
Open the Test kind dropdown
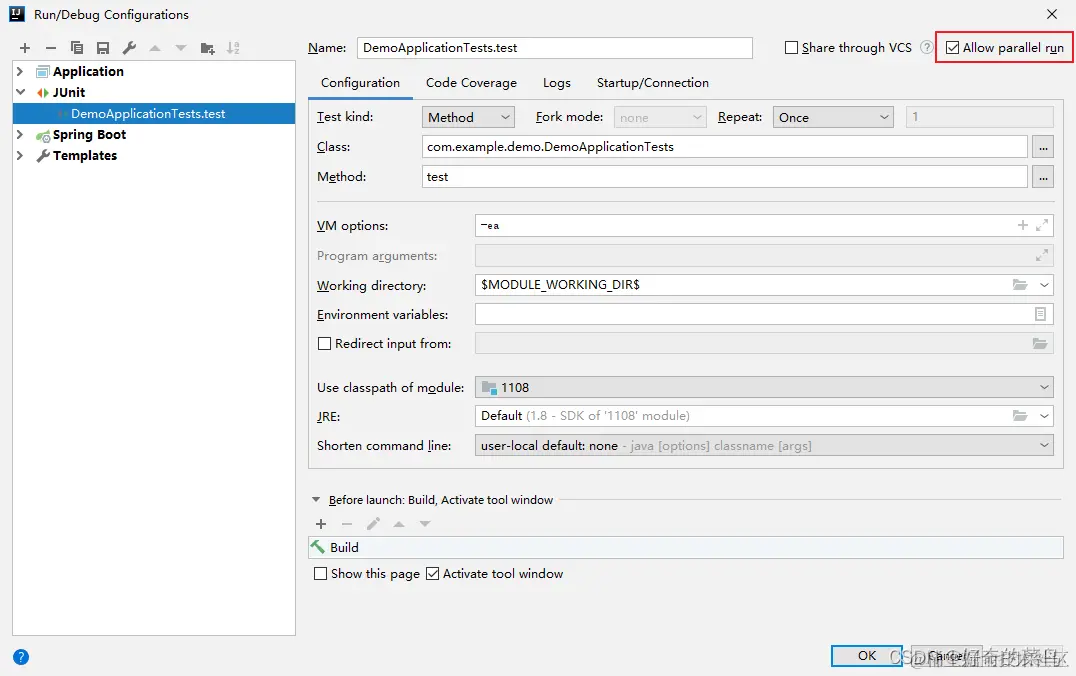click(x=468, y=117)
